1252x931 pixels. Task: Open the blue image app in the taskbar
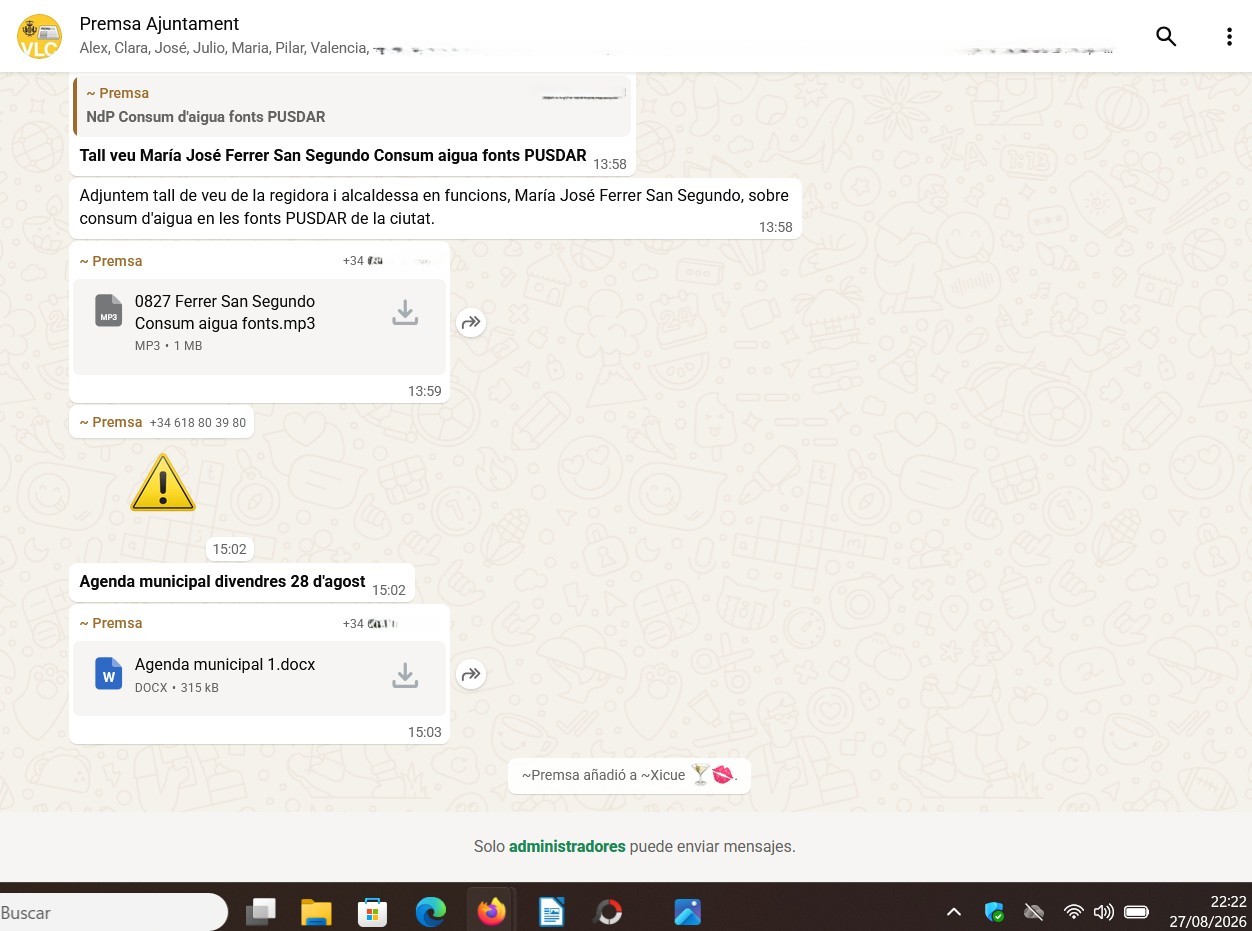(687, 912)
